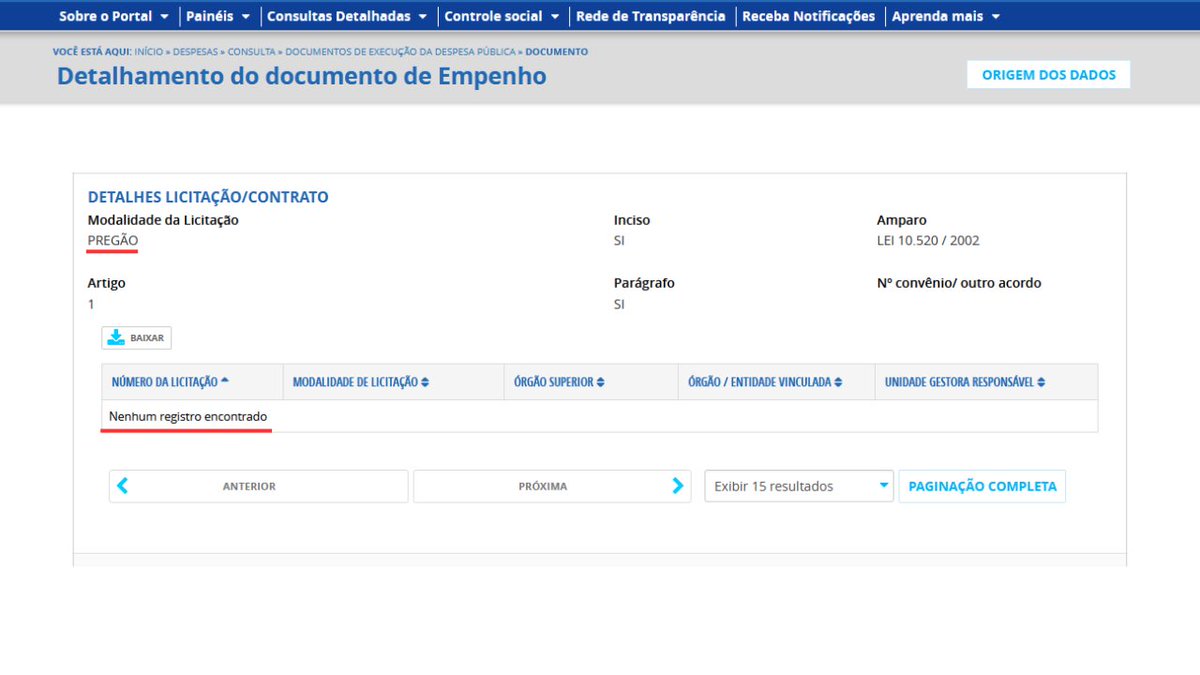This screenshot has width=1200, height=675.
Task: Click the Artigo field label
Action: tap(107, 283)
